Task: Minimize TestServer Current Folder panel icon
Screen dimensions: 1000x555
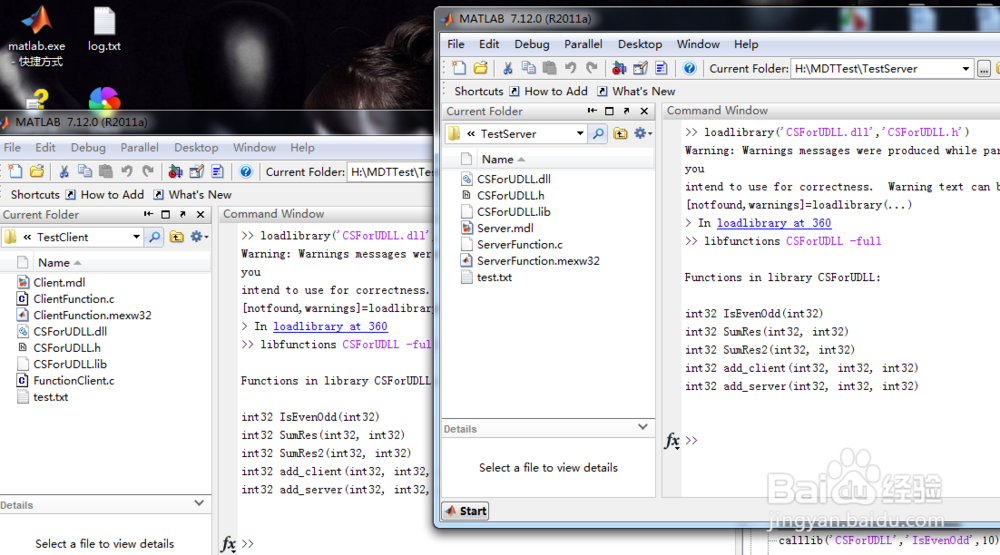Action: tap(592, 111)
